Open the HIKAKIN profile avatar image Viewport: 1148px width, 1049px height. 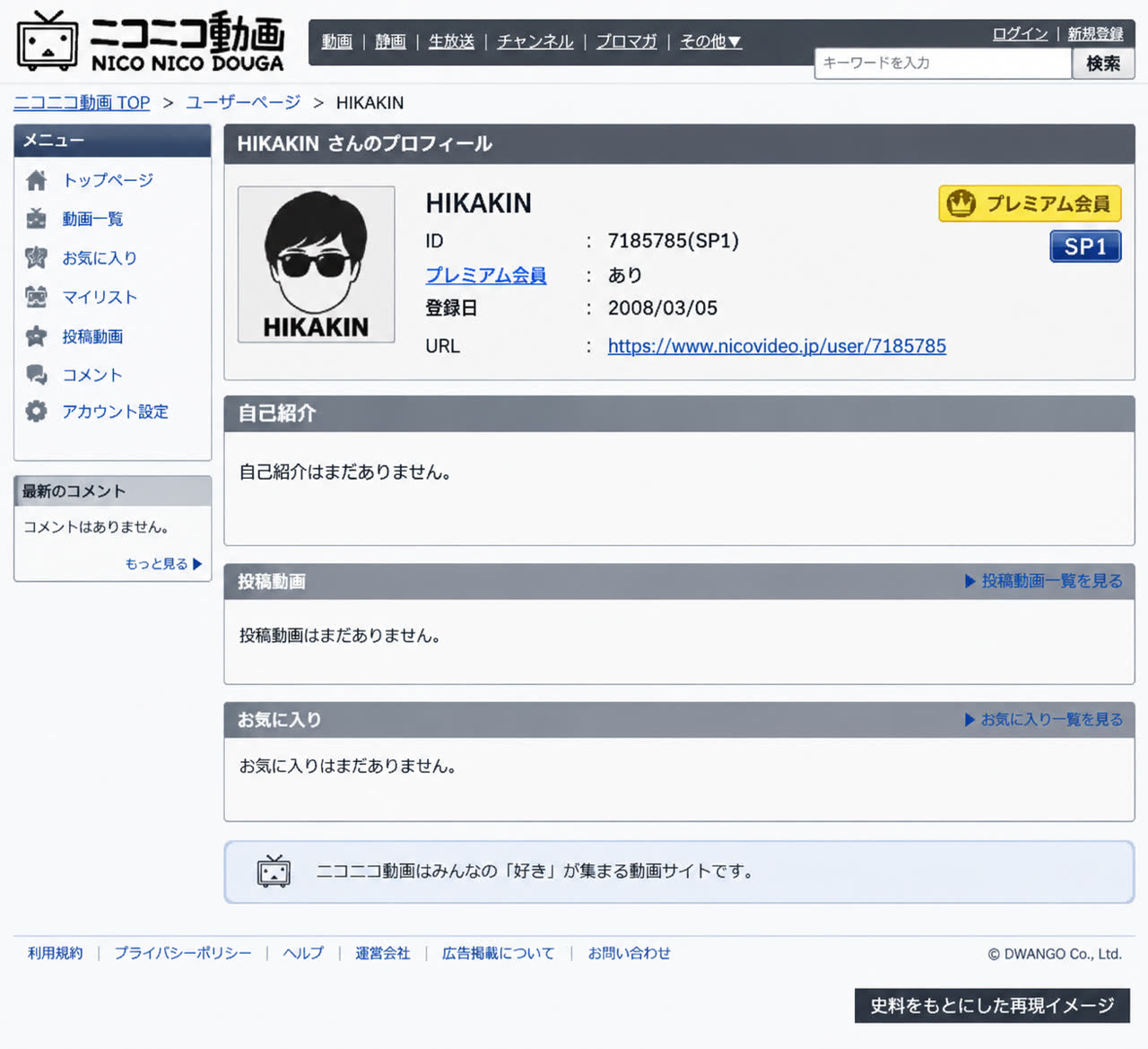[317, 264]
